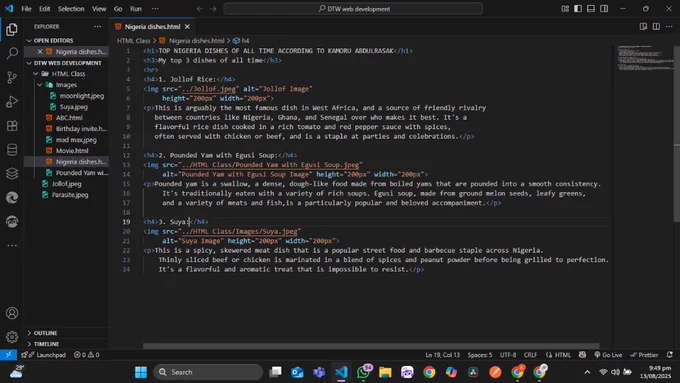Click Go Live in the status bar
680x383 pixels.
608,355
